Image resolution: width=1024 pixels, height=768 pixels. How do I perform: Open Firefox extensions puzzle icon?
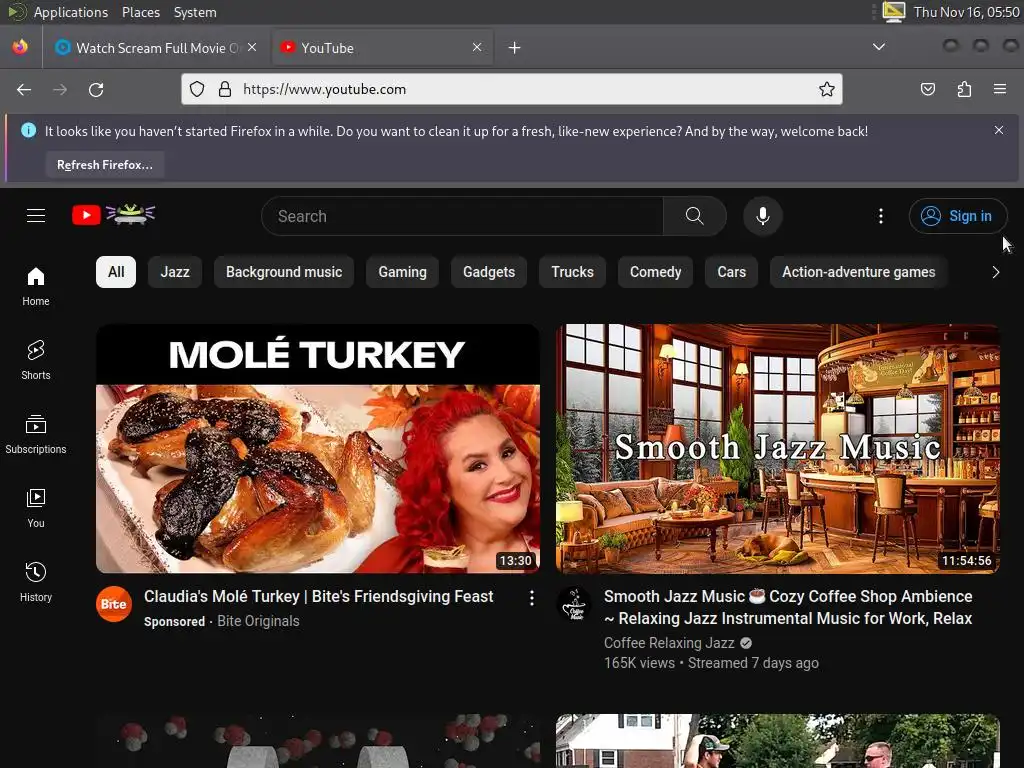964,89
